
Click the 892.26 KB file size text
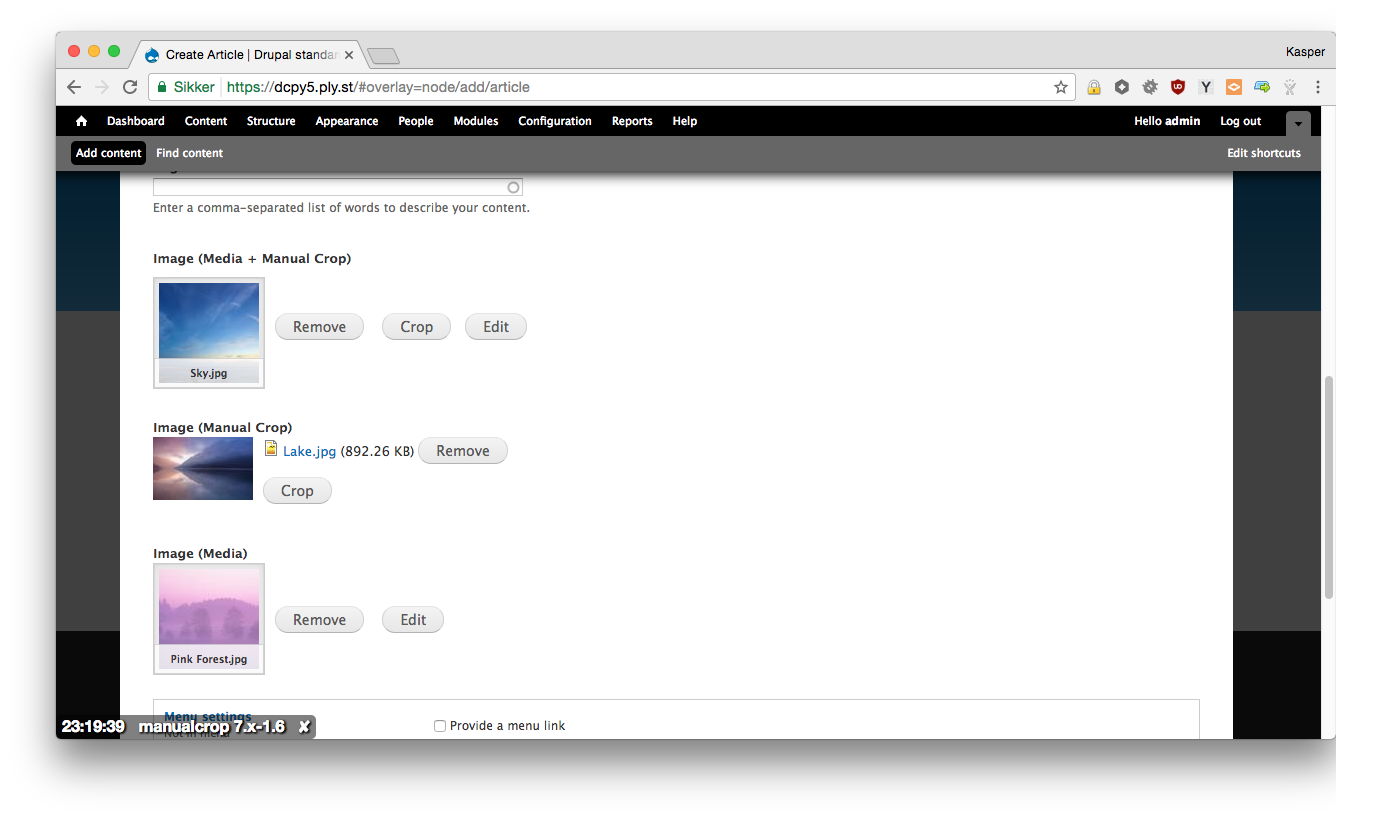[377, 451]
